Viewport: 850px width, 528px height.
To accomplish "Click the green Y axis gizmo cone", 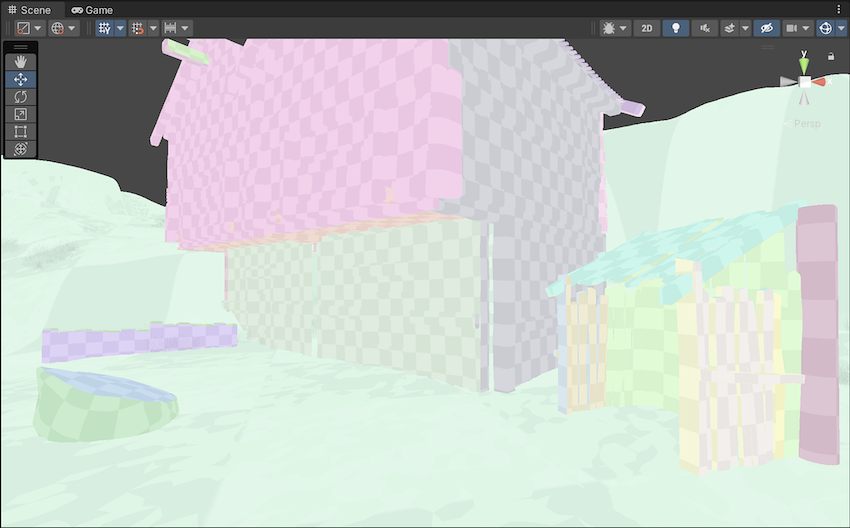I will (x=804, y=64).
